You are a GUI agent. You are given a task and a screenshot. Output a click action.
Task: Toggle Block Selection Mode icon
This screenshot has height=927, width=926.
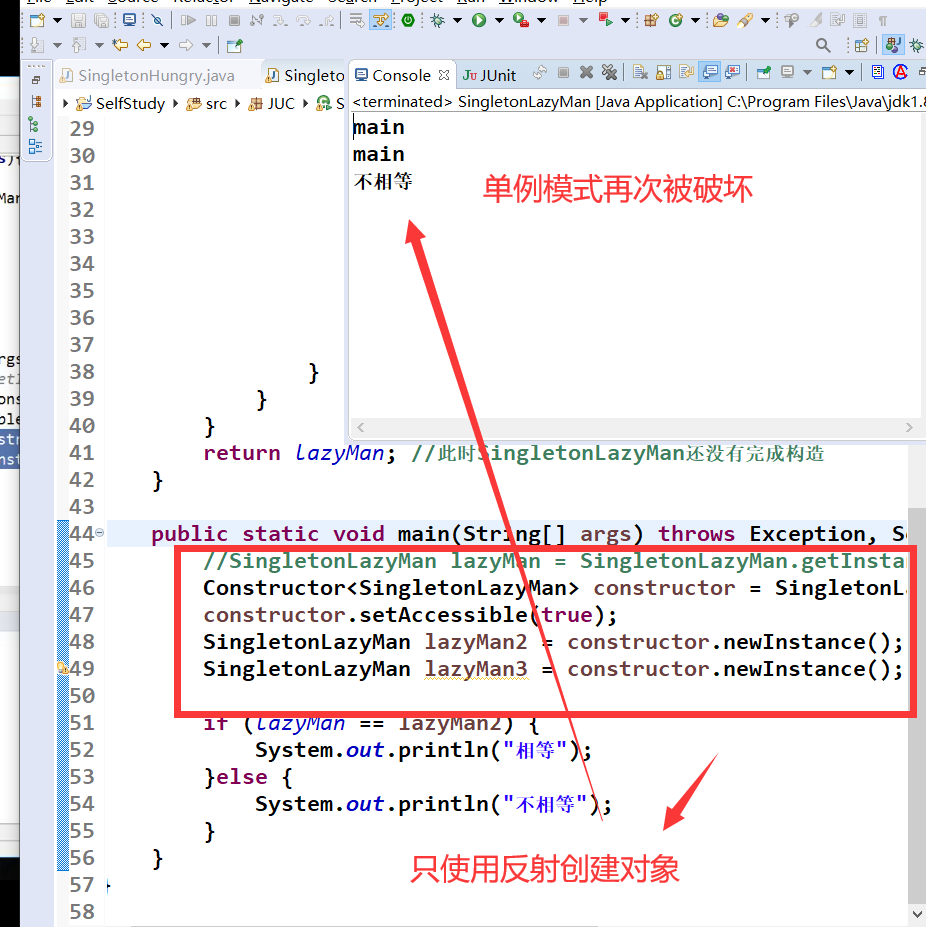click(x=860, y=21)
